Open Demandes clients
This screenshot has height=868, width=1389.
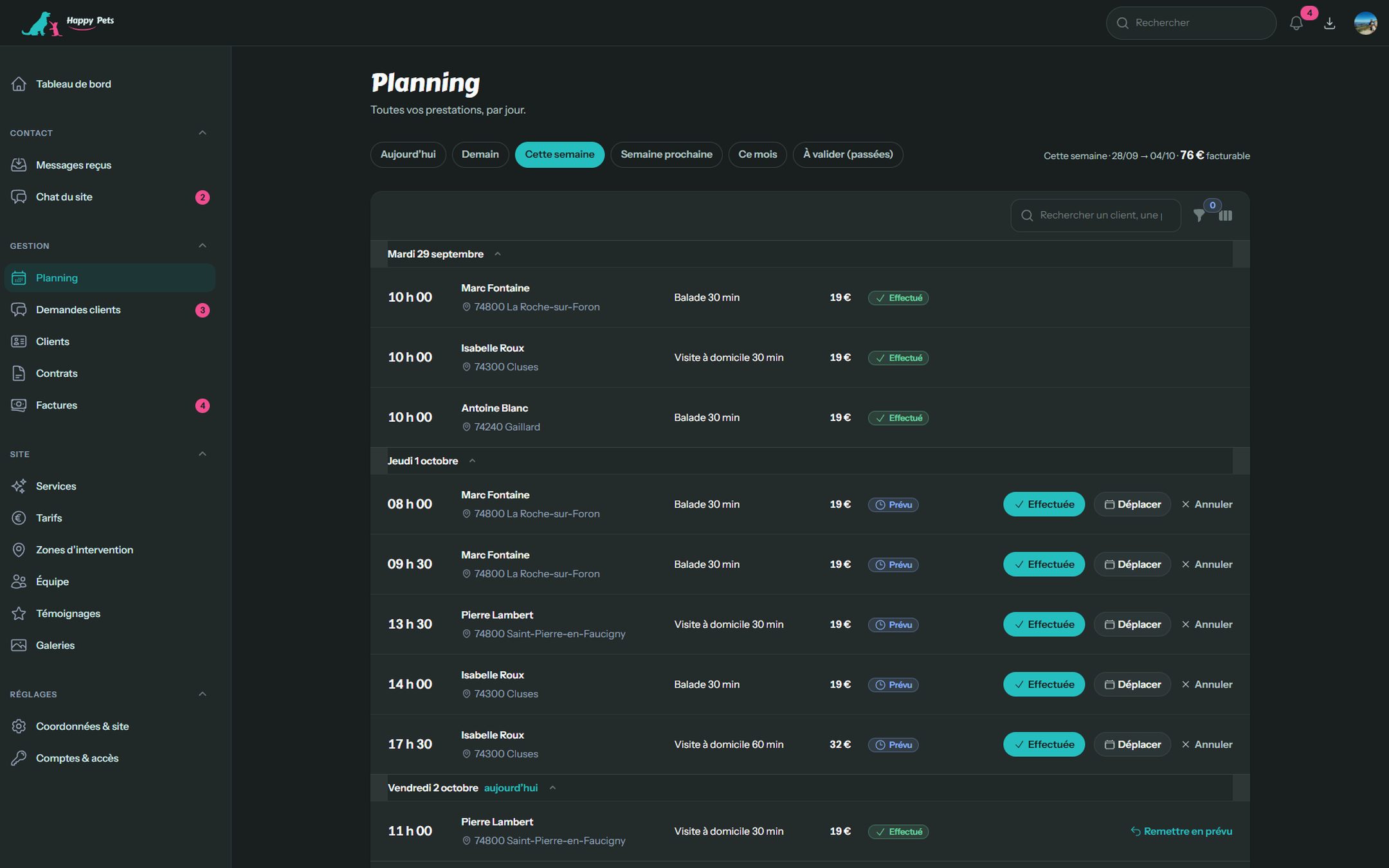click(109, 310)
